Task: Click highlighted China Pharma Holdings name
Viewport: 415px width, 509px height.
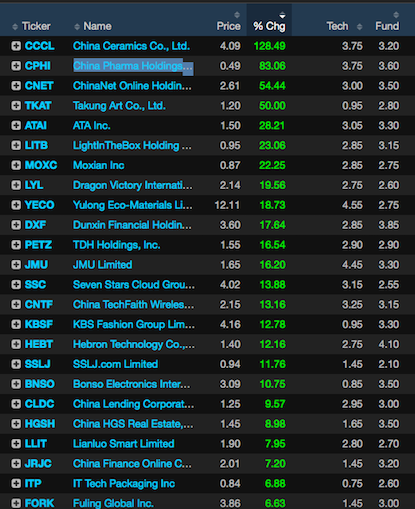Action: point(133,66)
